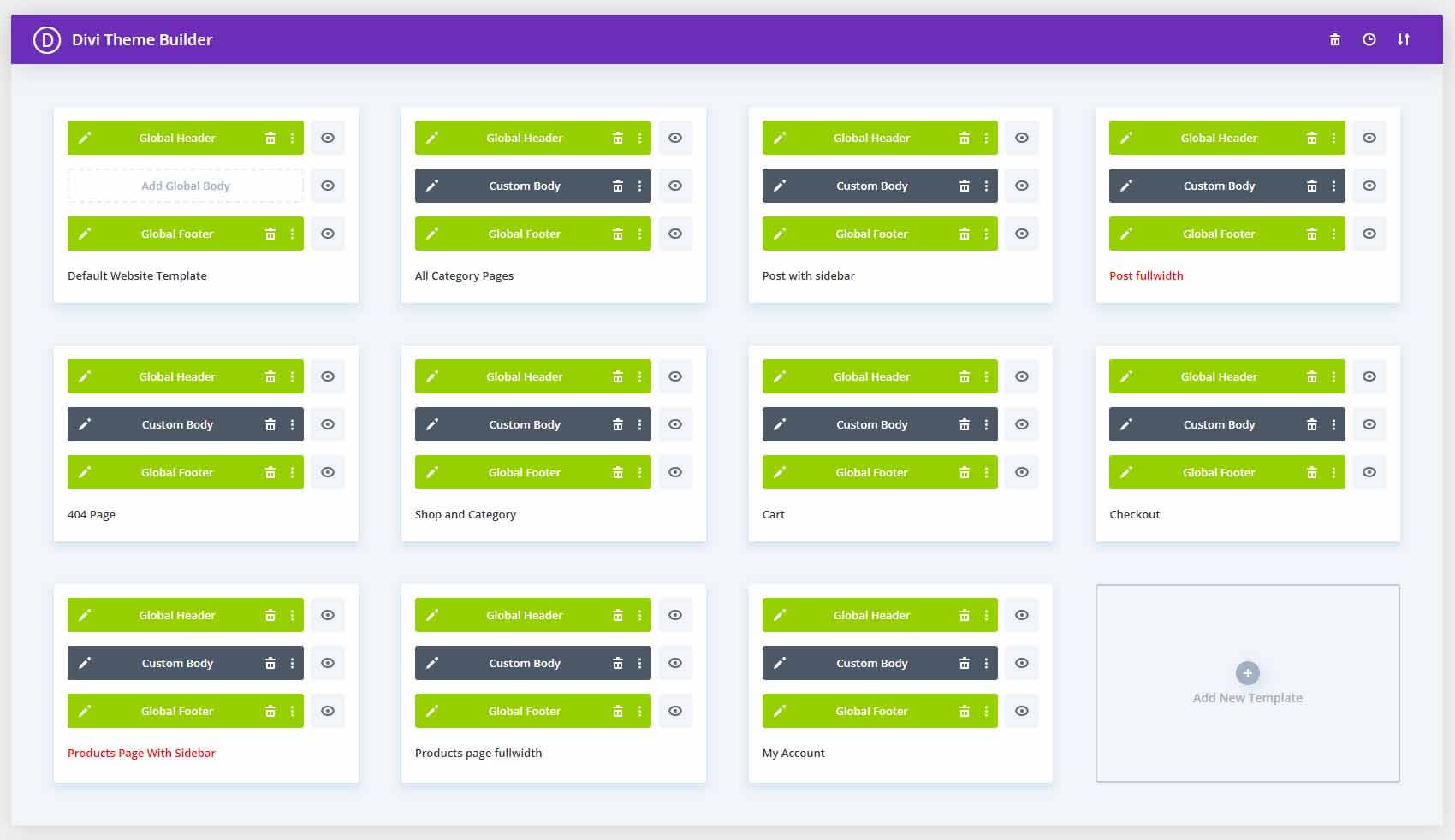The width and height of the screenshot is (1455, 840).
Task: Click Add Global Body in Default Website Template
Action: click(185, 186)
